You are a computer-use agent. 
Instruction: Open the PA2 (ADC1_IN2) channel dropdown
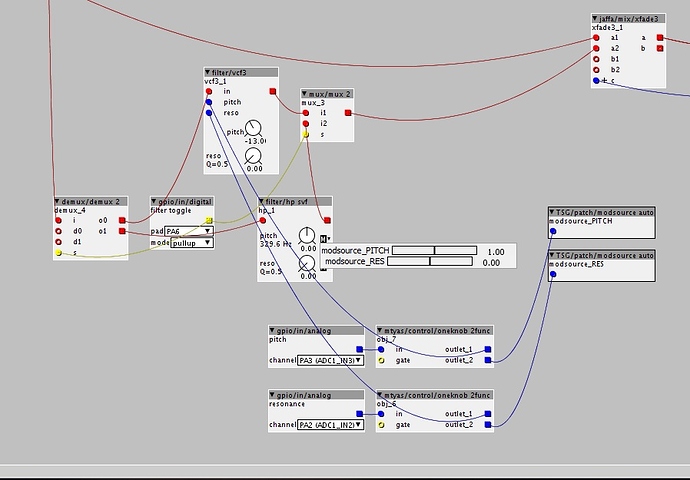point(330,425)
